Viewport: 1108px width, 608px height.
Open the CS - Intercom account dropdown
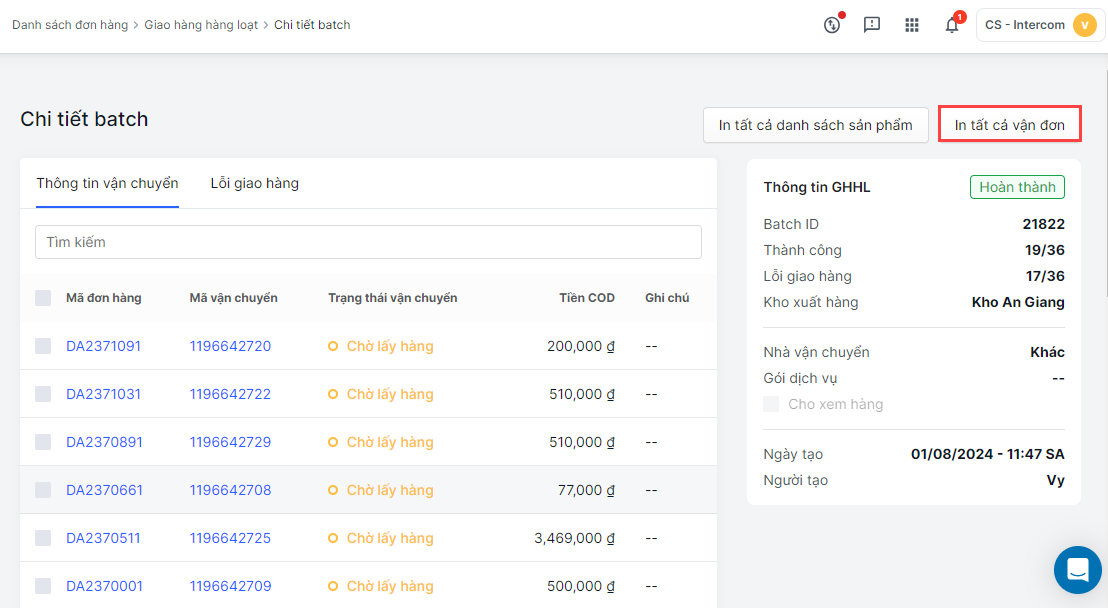pyautogui.click(x=1026, y=25)
